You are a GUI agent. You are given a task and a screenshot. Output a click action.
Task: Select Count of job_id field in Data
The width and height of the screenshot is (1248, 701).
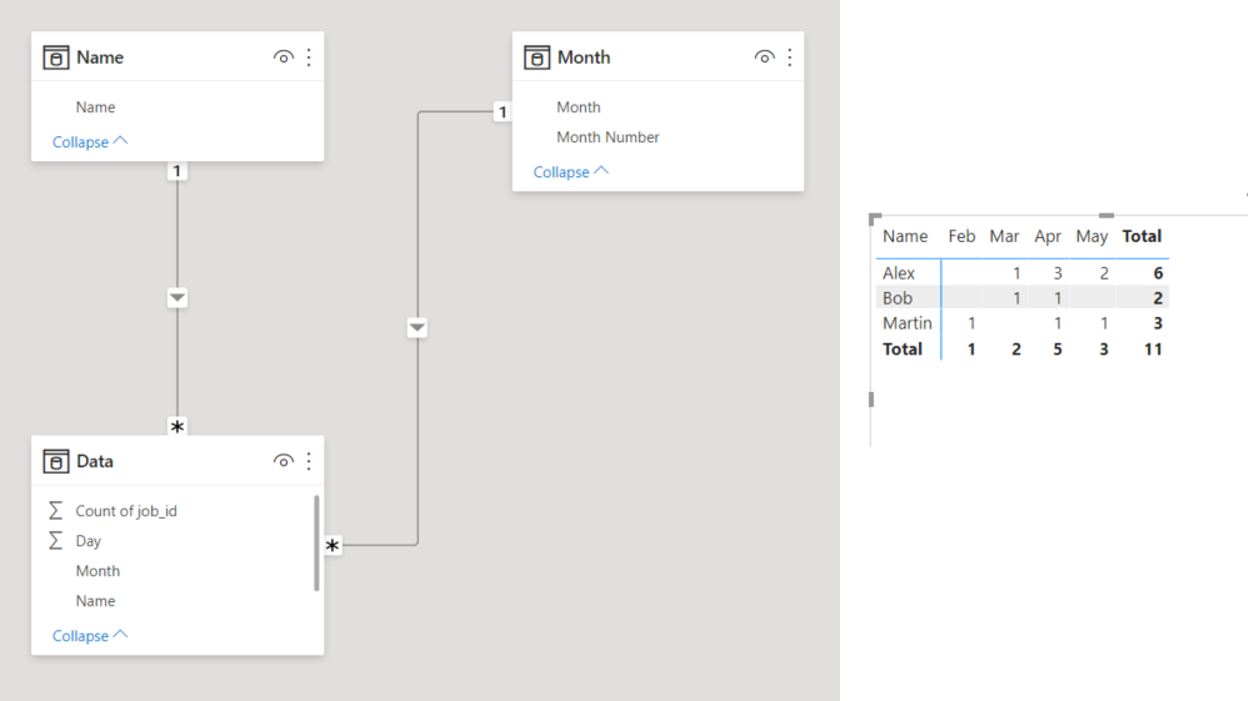[126, 511]
